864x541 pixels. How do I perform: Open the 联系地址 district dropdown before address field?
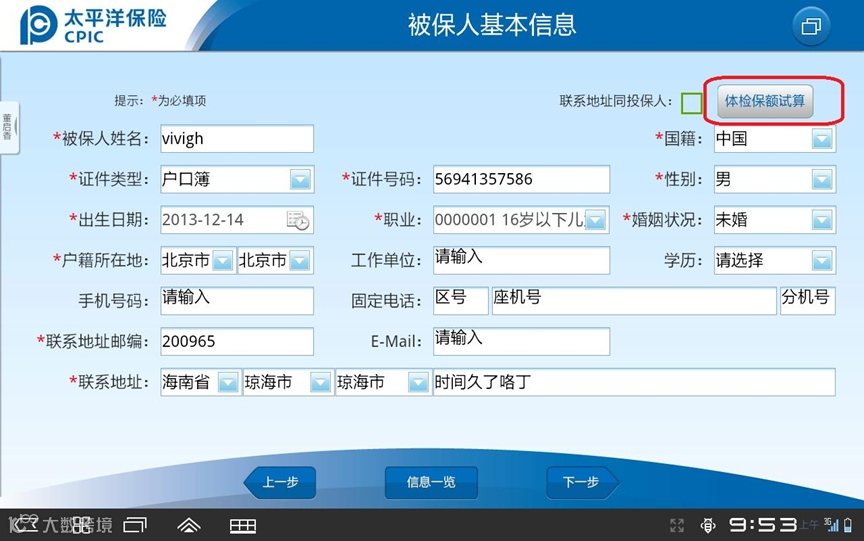click(384, 382)
